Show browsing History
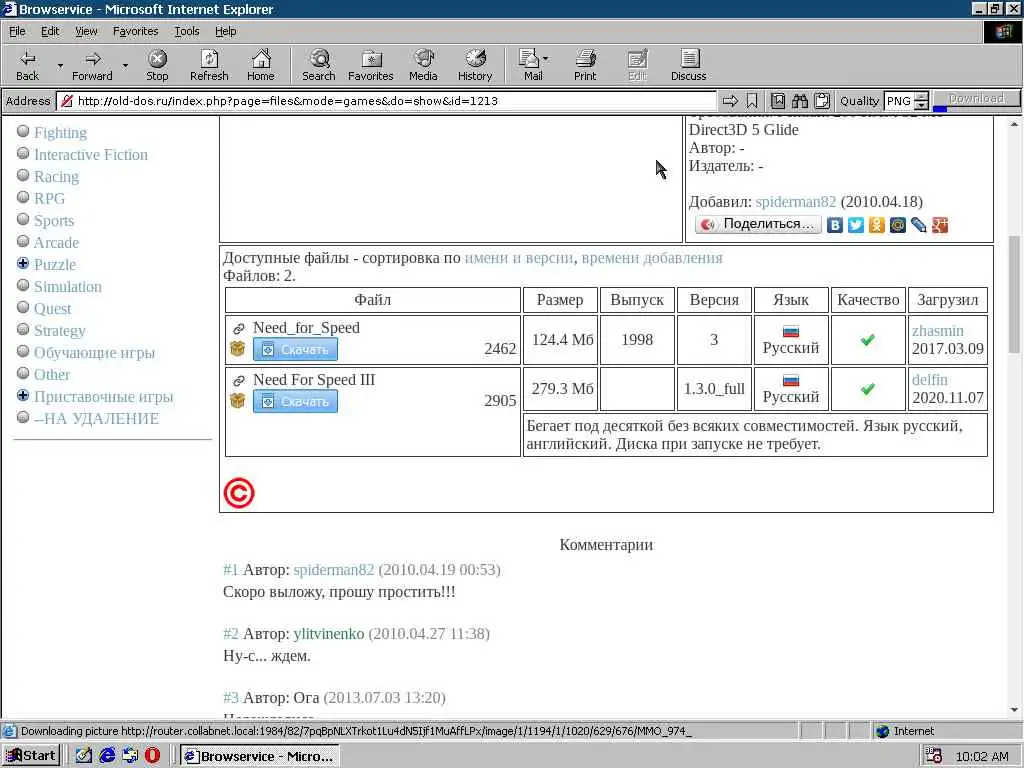The width and height of the screenshot is (1024, 768). pyautogui.click(x=475, y=65)
